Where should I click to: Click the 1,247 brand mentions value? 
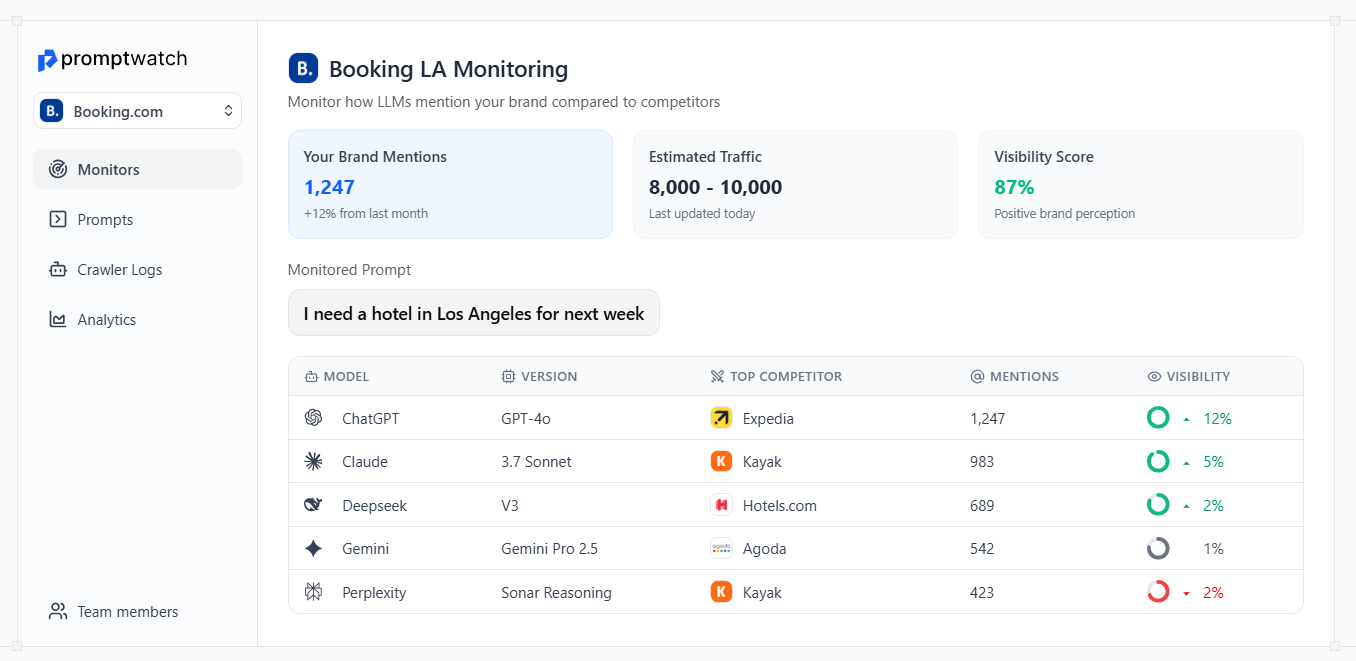click(x=329, y=187)
